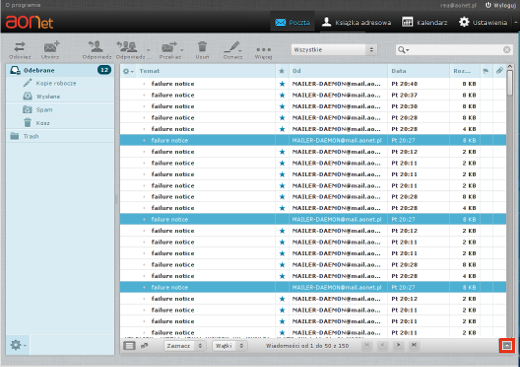Open the O programie link
The height and width of the screenshot is (367, 520).
pyautogui.click(x=23, y=5)
